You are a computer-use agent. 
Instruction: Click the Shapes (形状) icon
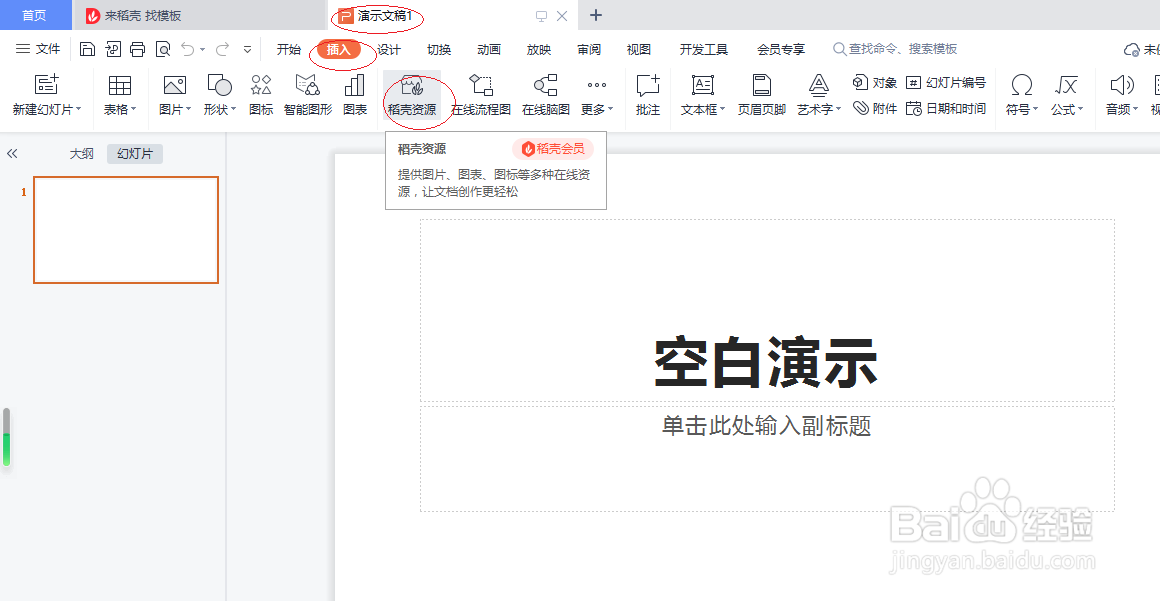[x=220, y=85]
